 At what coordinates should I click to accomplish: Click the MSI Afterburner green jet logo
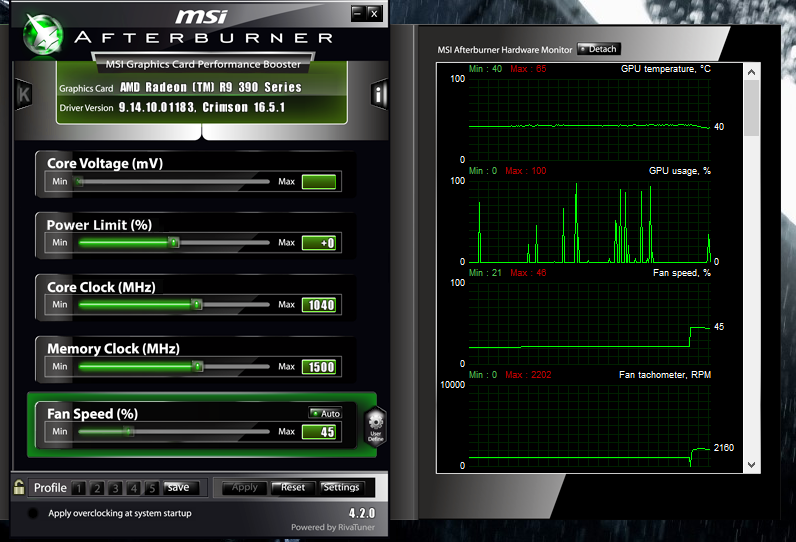(x=44, y=34)
